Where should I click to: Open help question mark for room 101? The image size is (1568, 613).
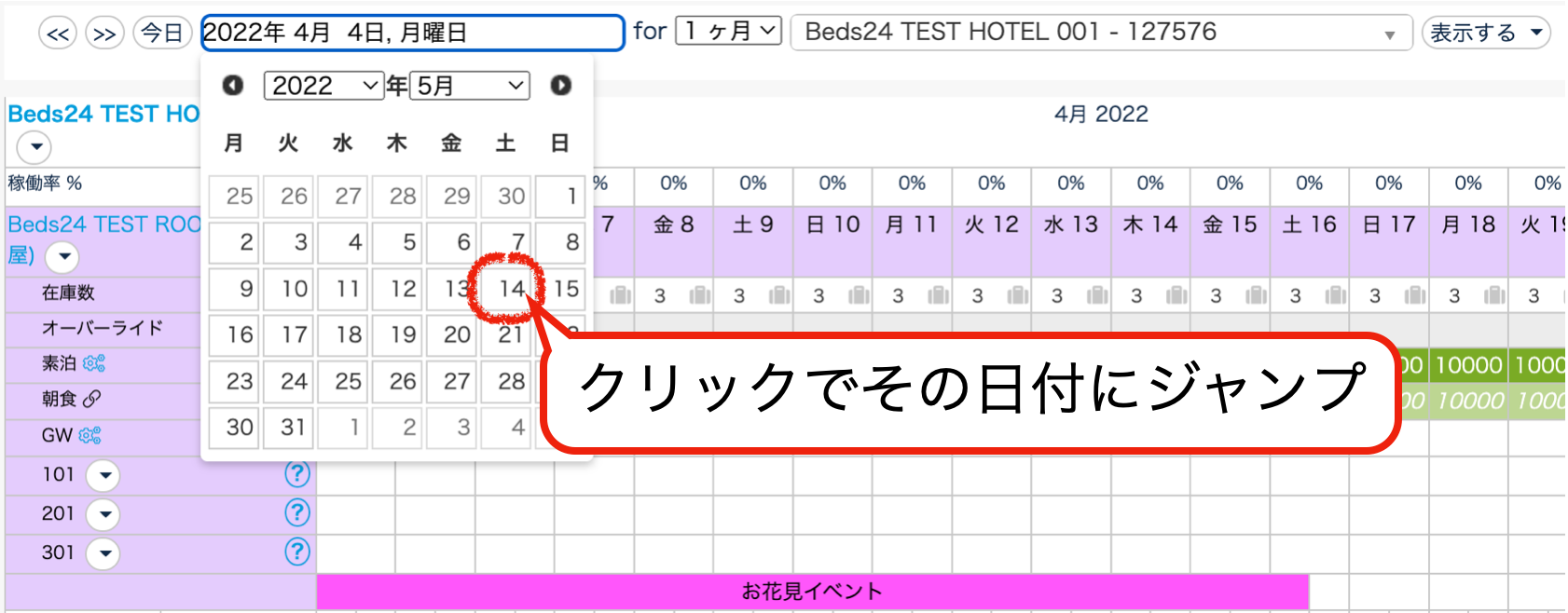click(x=296, y=474)
